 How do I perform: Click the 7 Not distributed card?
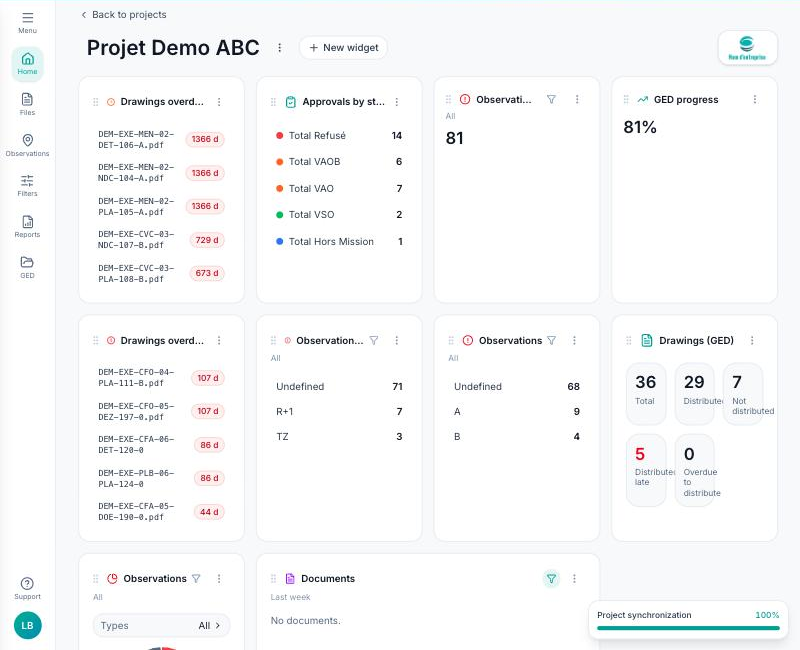coord(743,394)
